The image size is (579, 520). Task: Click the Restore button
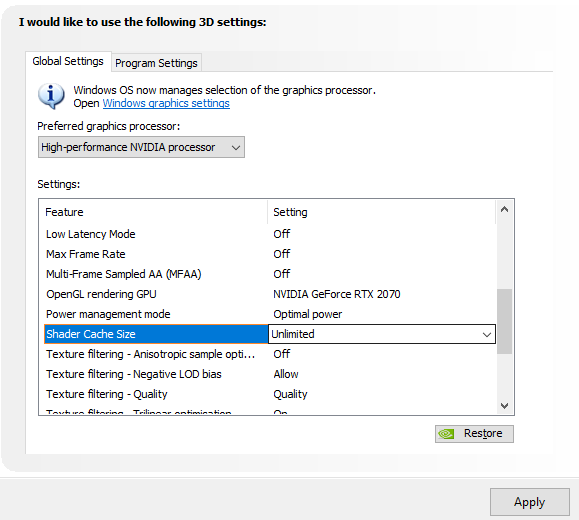[474, 434]
